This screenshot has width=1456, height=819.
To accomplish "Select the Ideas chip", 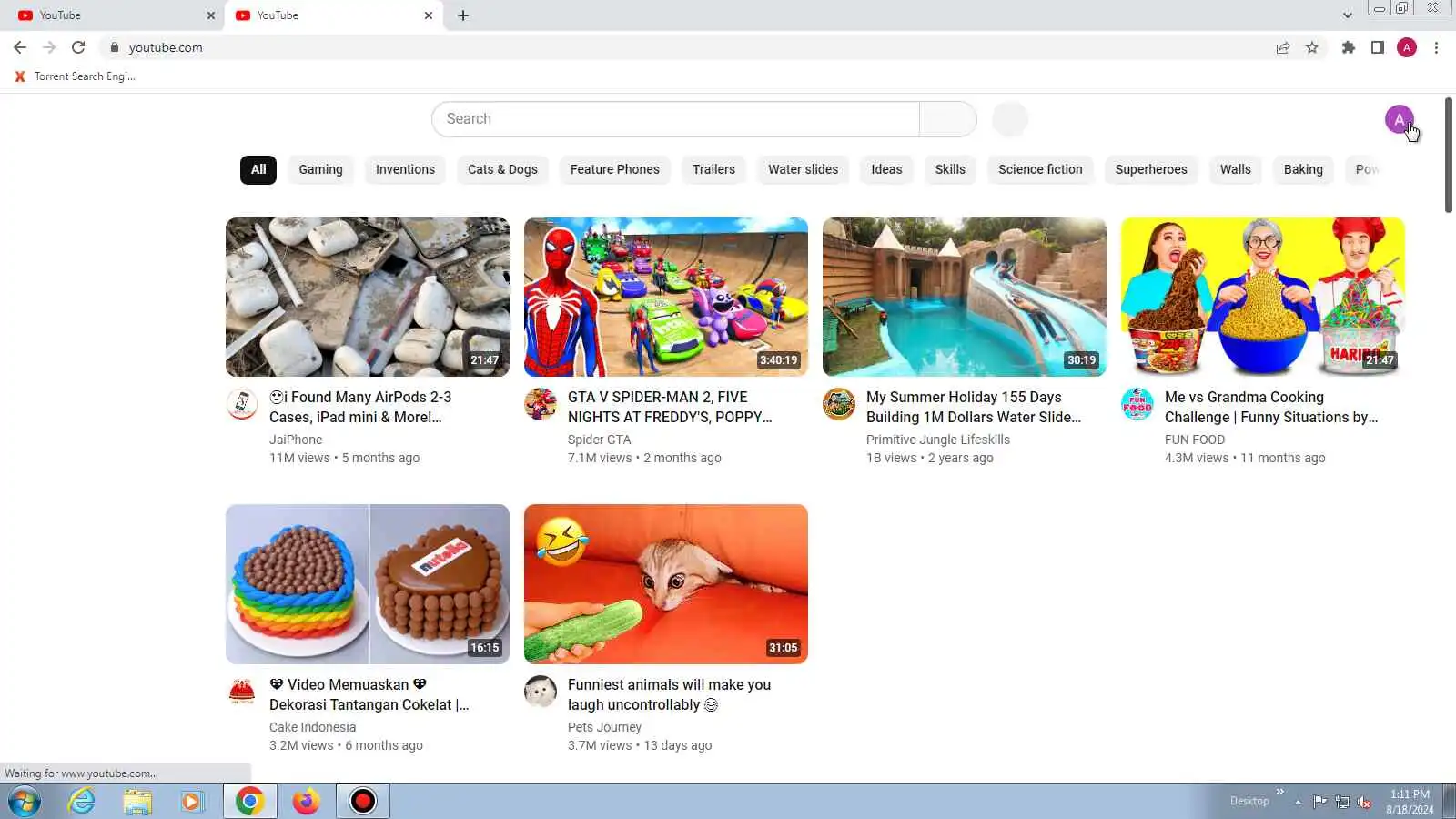I will tap(886, 169).
